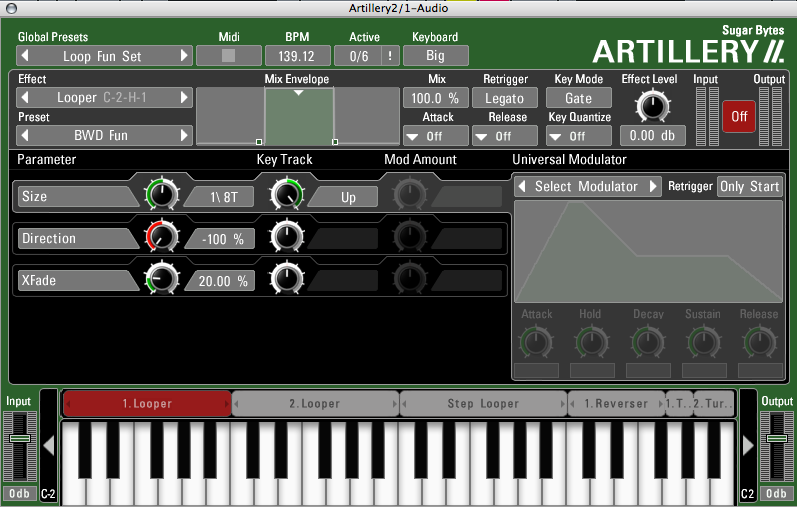Toggle Keyboard size Big button
The height and width of the screenshot is (507, 797).
[436, 55]
